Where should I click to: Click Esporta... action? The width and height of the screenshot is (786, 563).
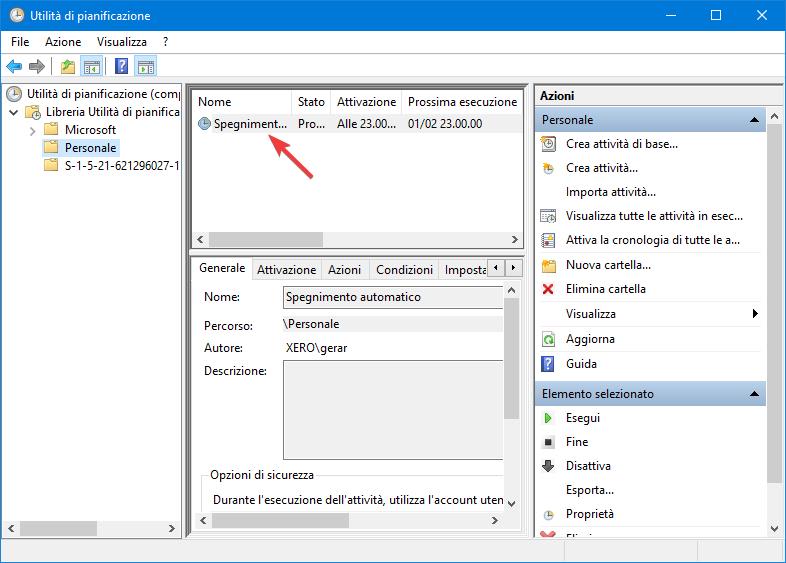pos(590,490)
